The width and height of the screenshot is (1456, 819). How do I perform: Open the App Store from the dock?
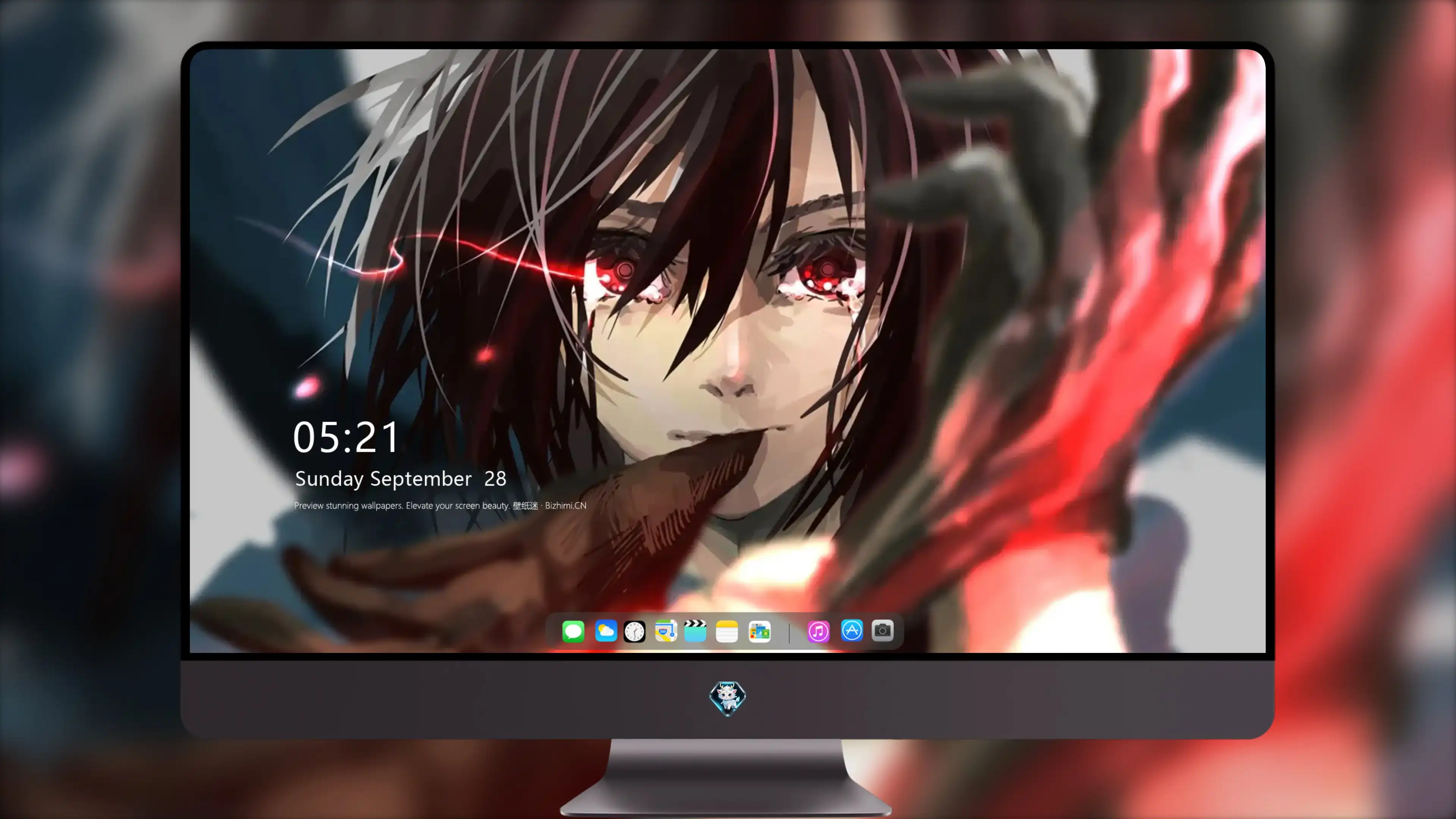(x=852, y=630)
